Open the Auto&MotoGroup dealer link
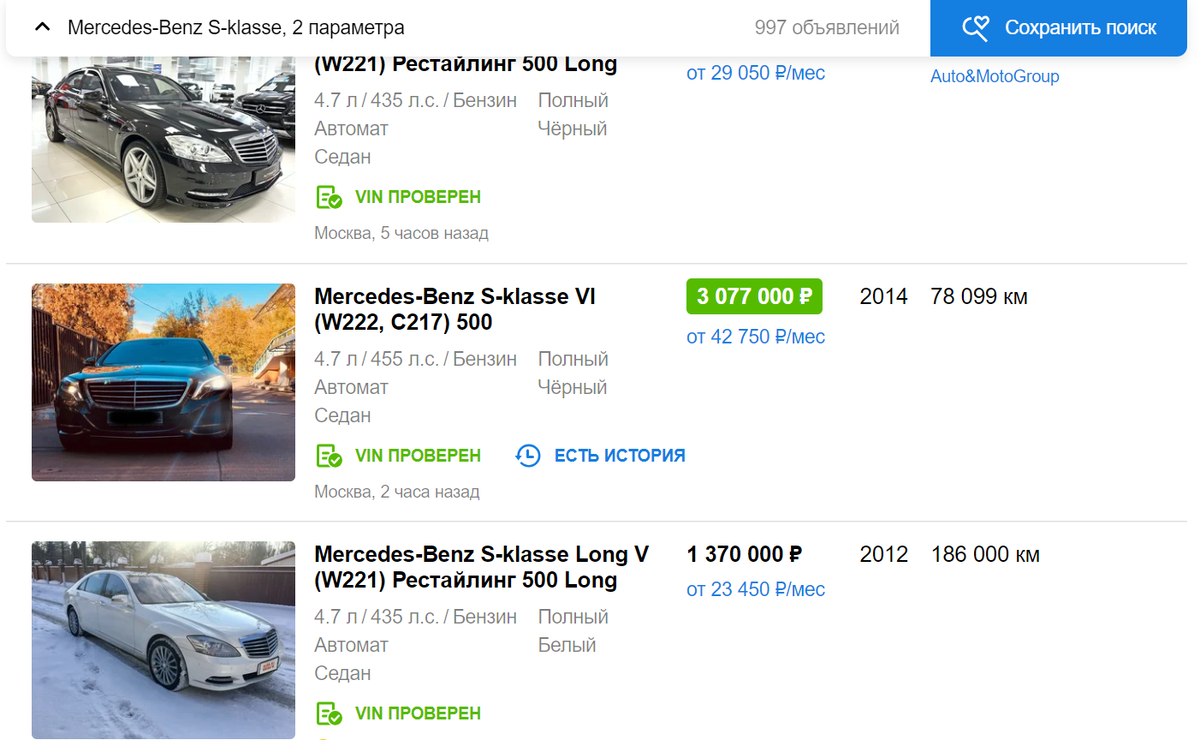Screen dimensions: 1200x740 [x=994, y=76]
